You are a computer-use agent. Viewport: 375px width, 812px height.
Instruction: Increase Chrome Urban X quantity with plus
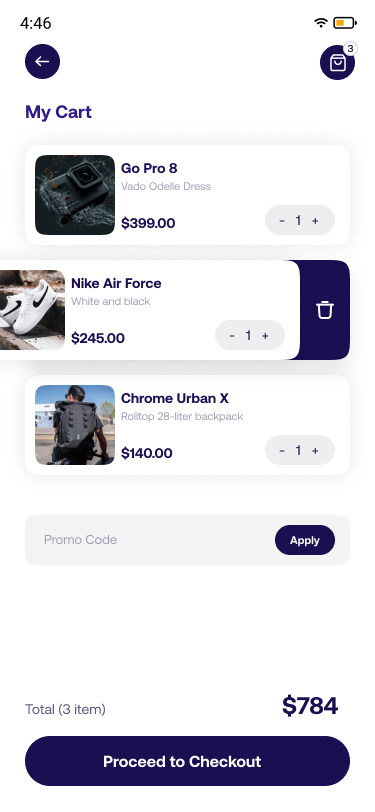(x=315, y=451)
